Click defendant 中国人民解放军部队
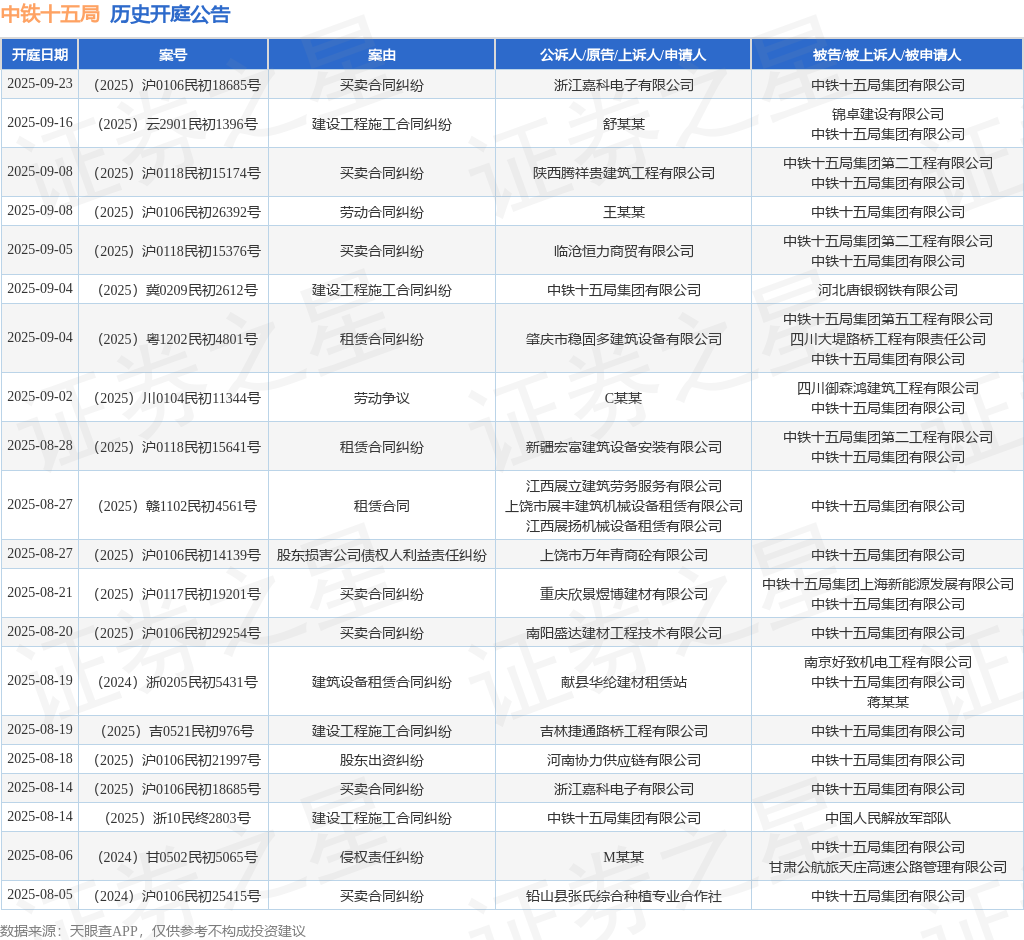The image size is (1024, 940). [888, 818]
